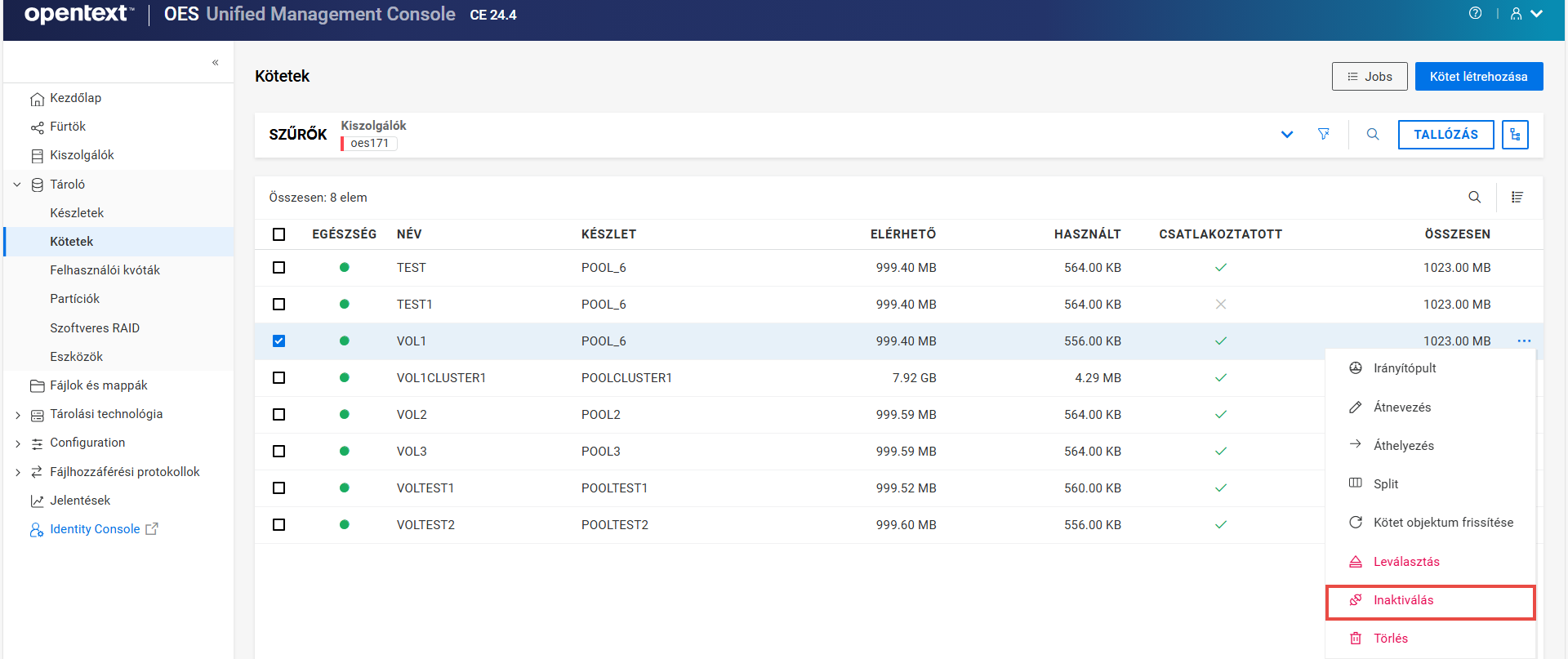
Task: Expand the filters dropdown chevron
Action: 1286,135
